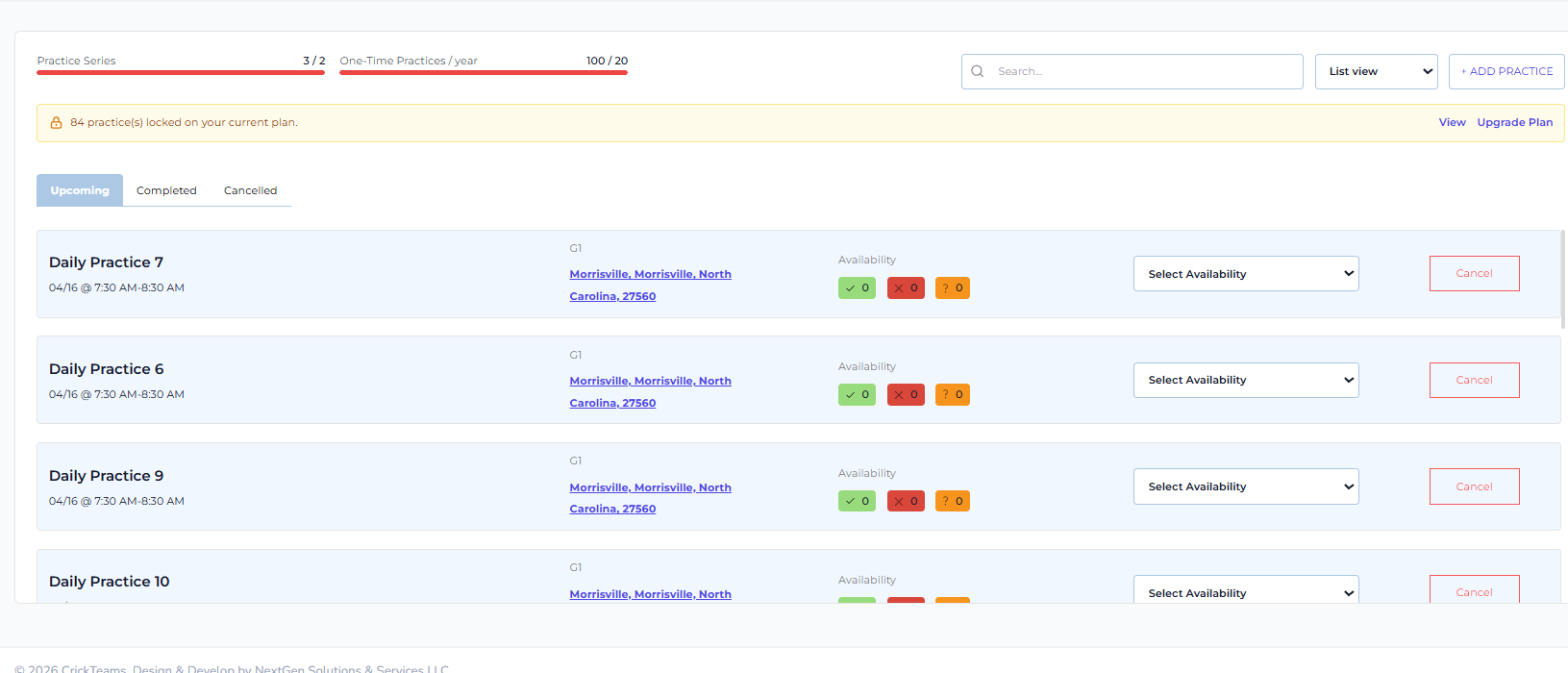Click the Upgrade Plan link
The height and width of the screenshot is (673, 1568).
click(1515, 122)
